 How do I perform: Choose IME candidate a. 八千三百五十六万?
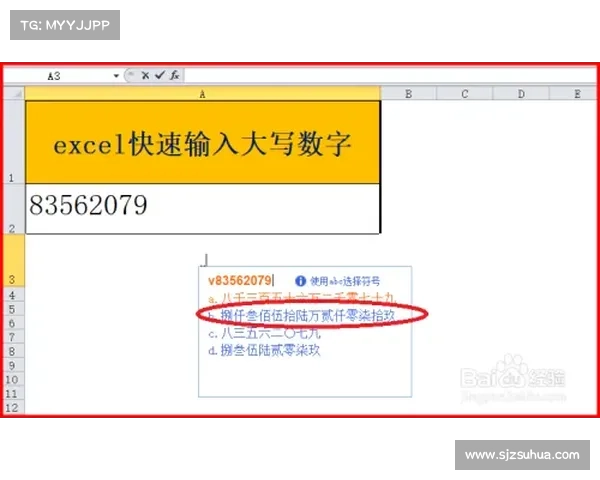pos(302,298)
